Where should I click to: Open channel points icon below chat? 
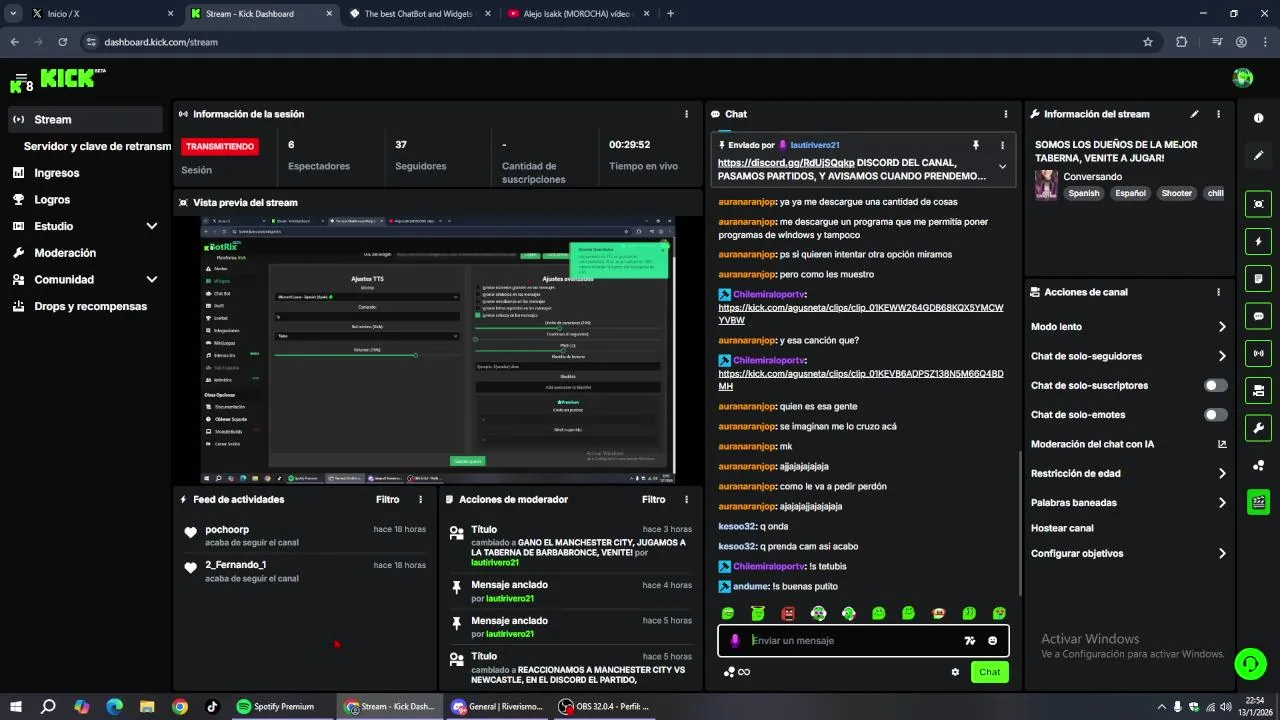point(729,672)
